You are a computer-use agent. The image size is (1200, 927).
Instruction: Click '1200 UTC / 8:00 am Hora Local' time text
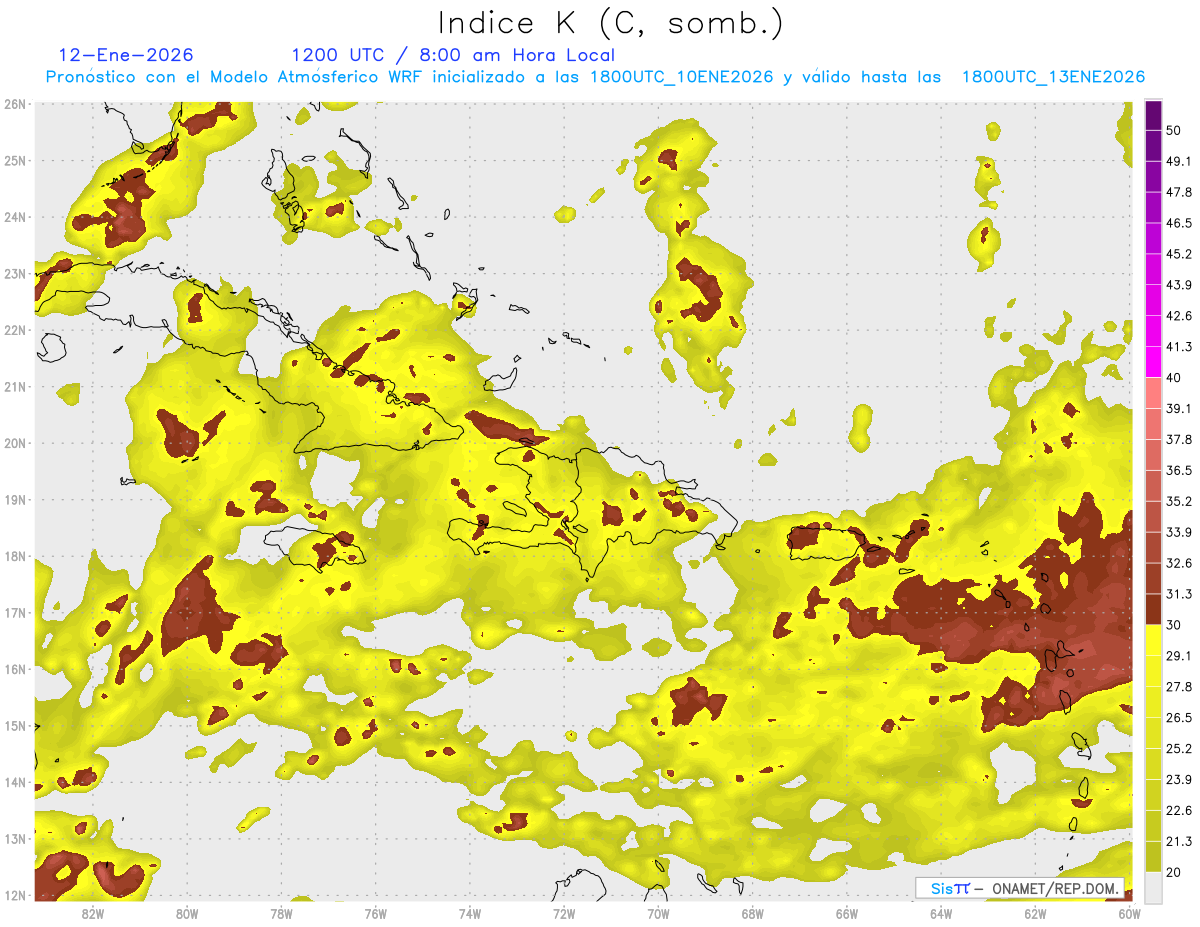(453, 55)
